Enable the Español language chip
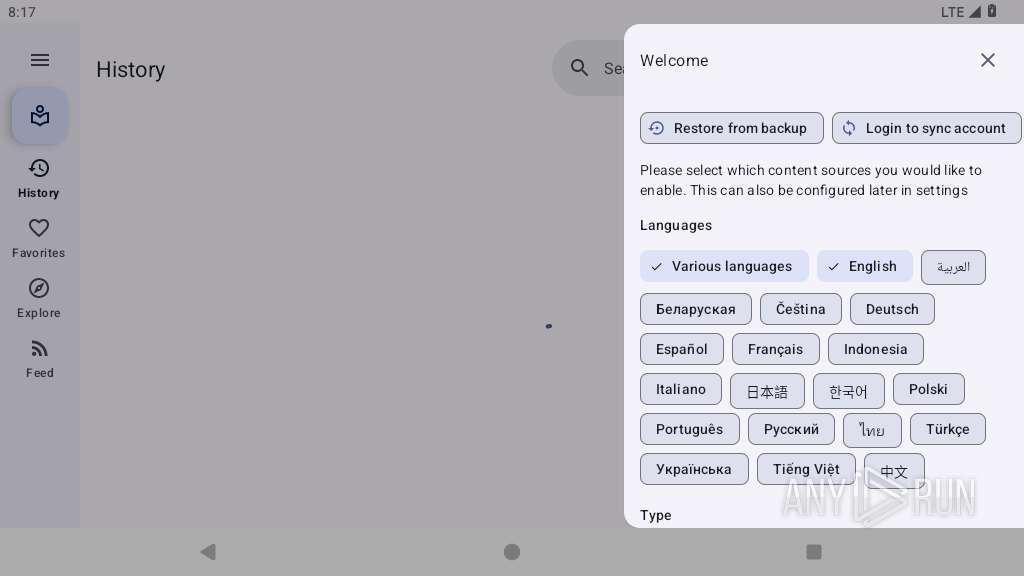The width and height of the screenshot is (1024, 576). coord(682,349)
